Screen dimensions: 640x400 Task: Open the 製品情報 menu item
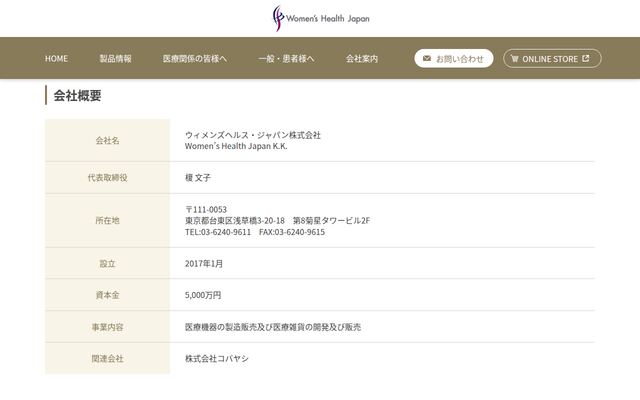[x=116, y=59]
